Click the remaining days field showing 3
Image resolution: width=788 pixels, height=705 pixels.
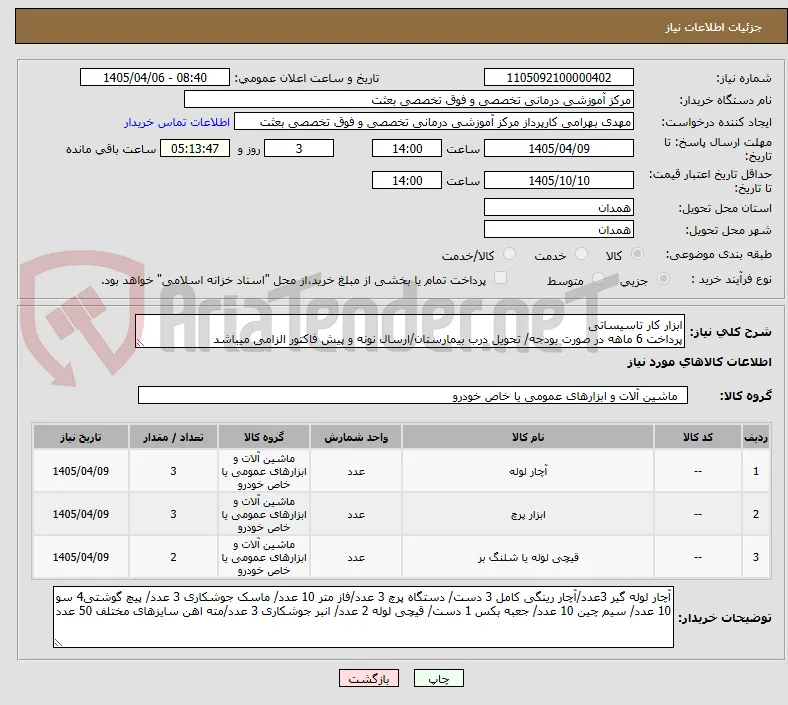(x=299, y=148)
